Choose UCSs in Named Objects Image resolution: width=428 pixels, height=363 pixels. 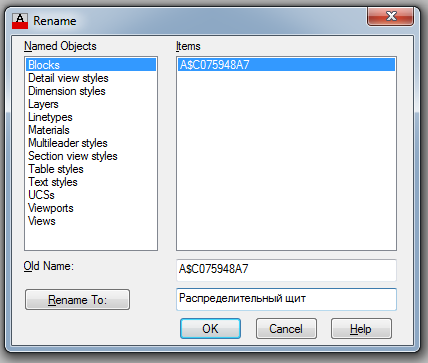coord(41,195)
